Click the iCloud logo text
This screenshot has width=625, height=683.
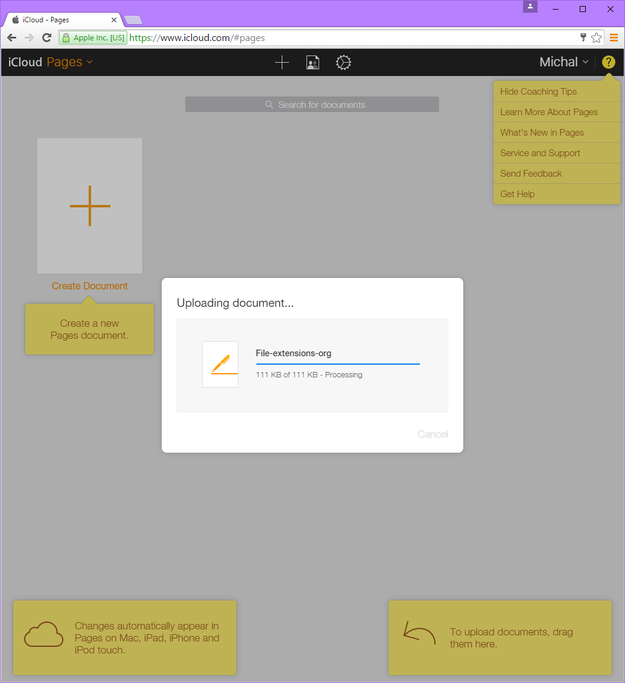click(x=25, y=62)
